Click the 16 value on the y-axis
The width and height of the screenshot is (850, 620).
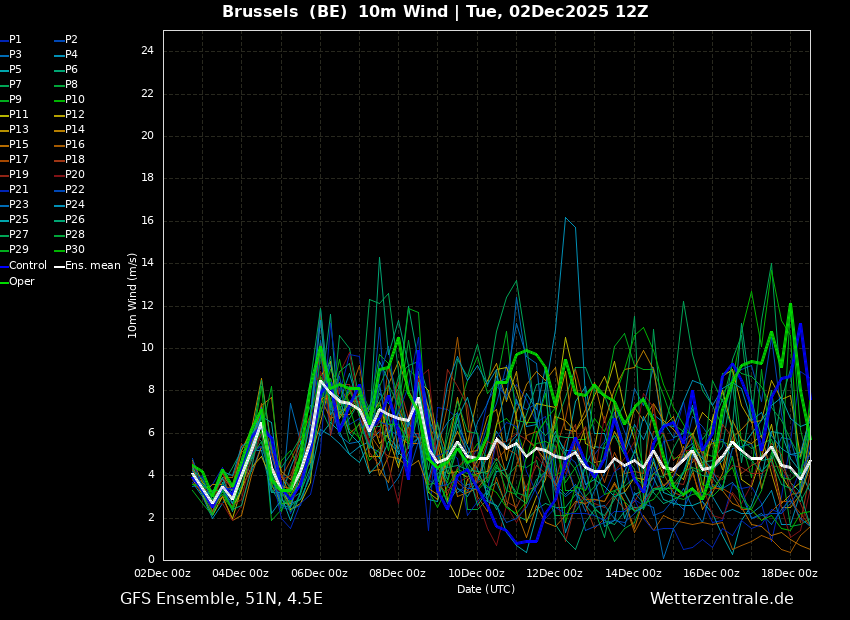(147, 221)
